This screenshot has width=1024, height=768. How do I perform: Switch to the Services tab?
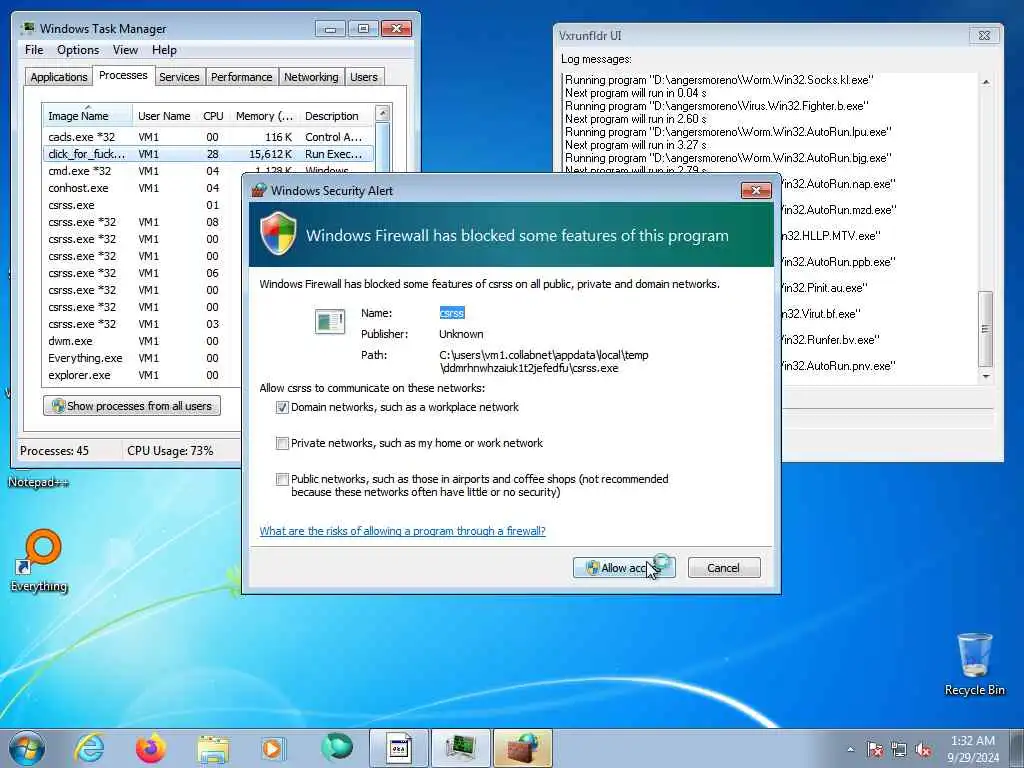(x=179, y=77)
